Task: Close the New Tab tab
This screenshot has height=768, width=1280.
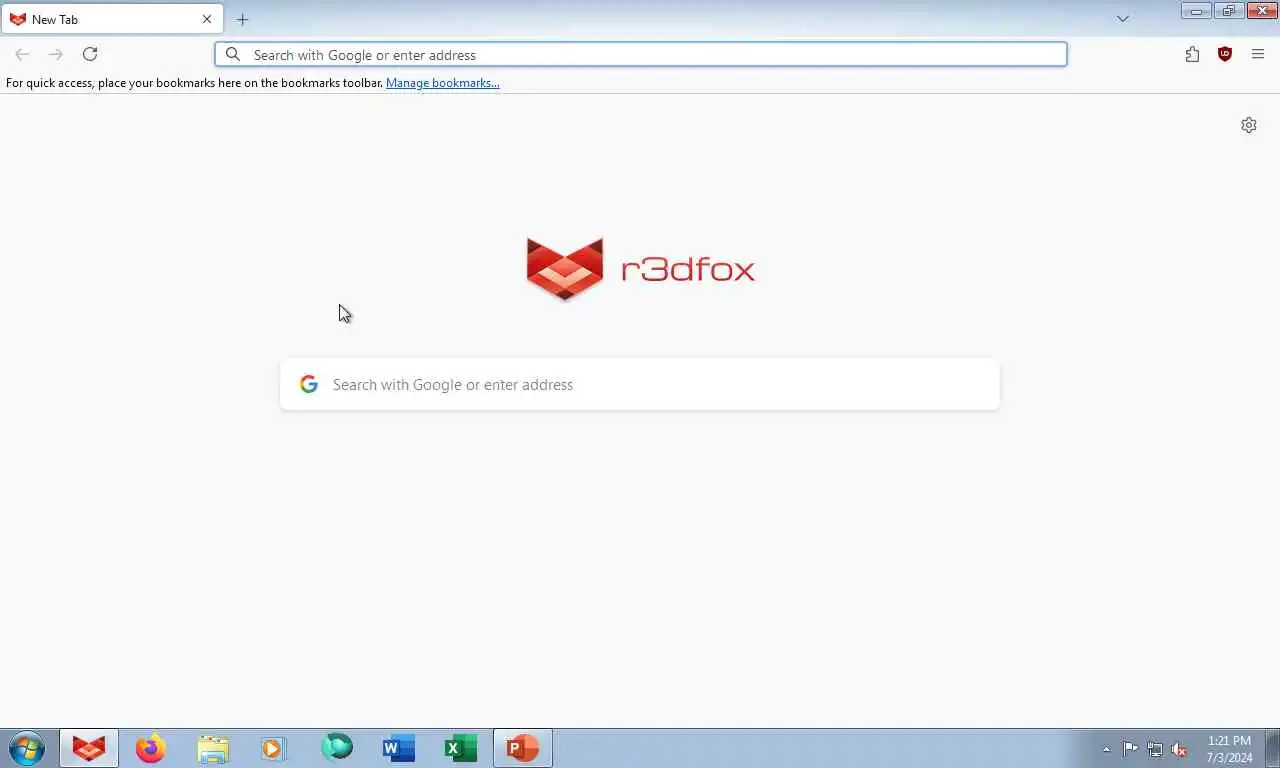Action: [207, 19]
